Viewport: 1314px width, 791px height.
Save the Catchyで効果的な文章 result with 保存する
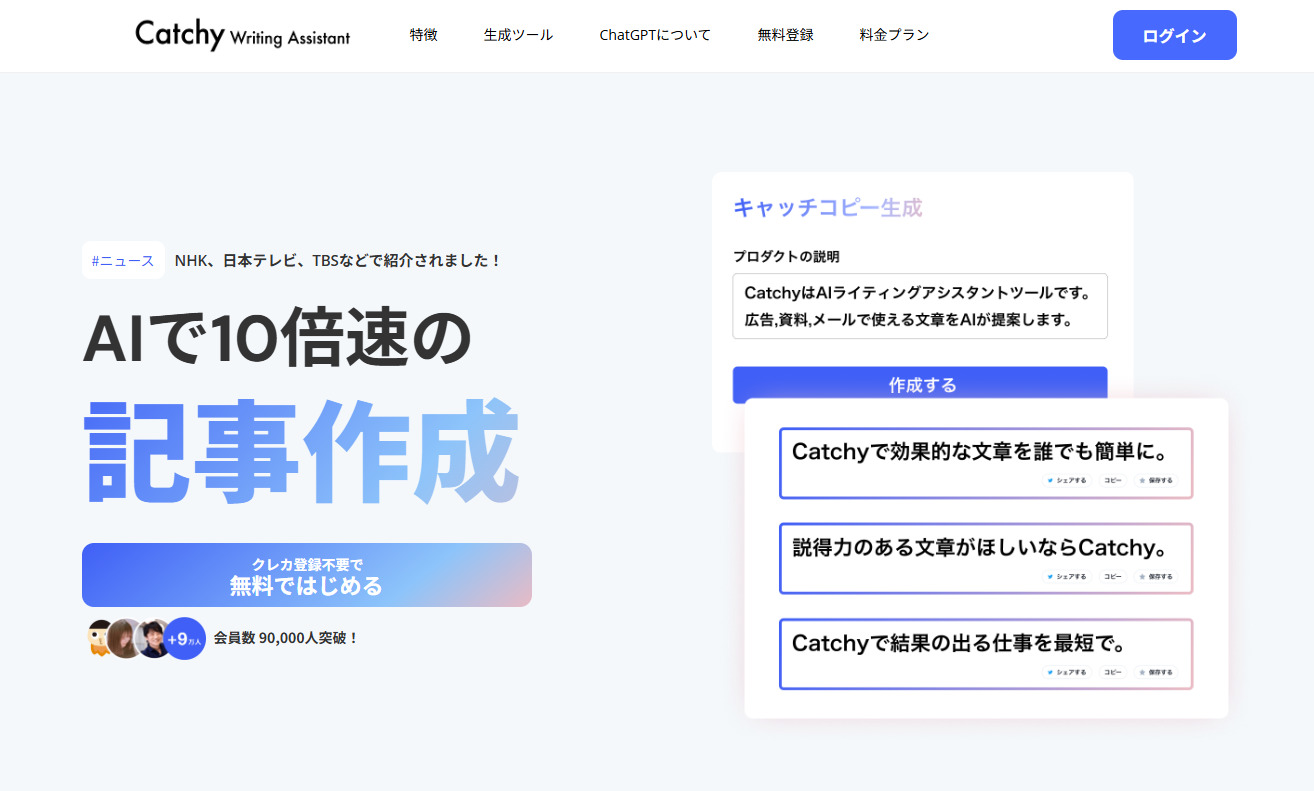coord(1155,480)
